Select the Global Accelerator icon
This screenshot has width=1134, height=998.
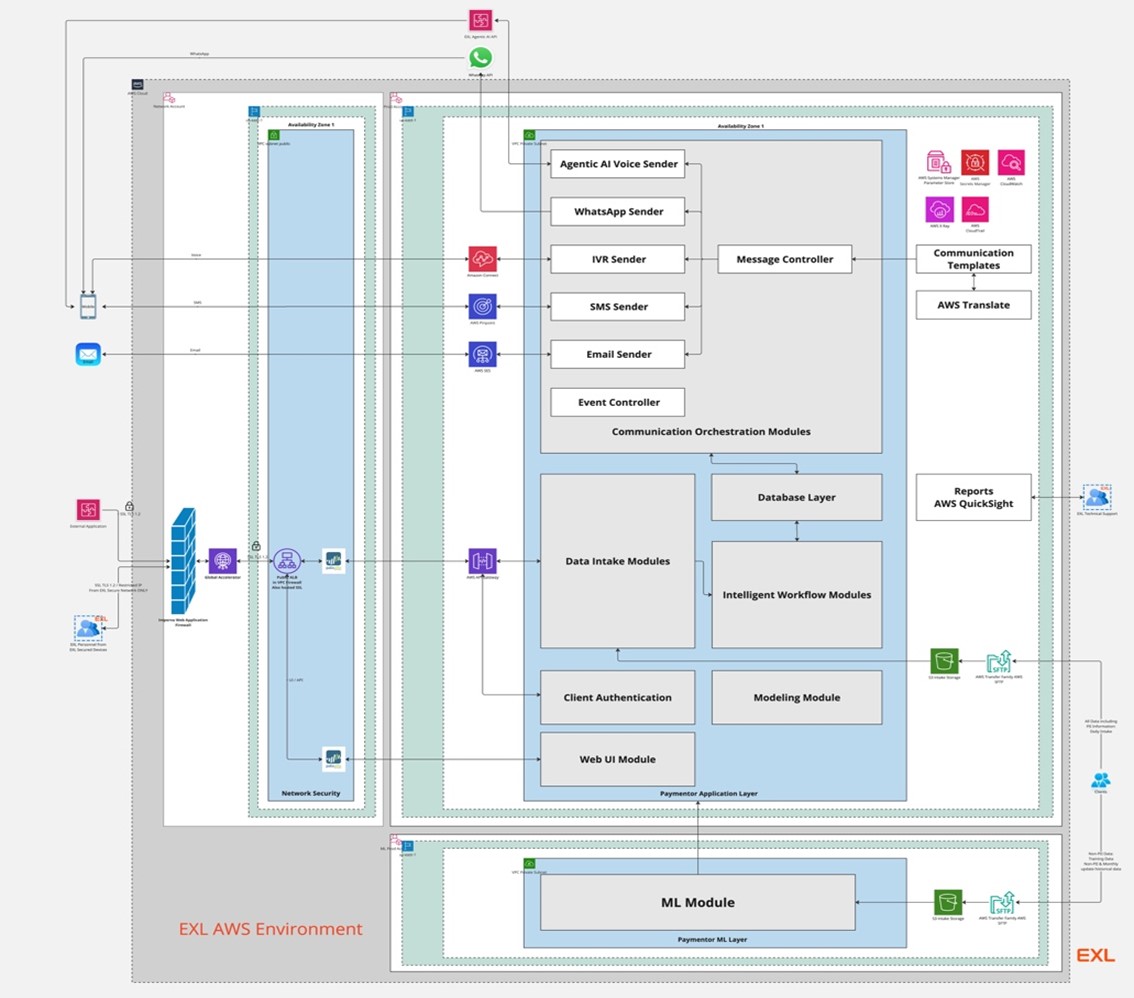223,561
